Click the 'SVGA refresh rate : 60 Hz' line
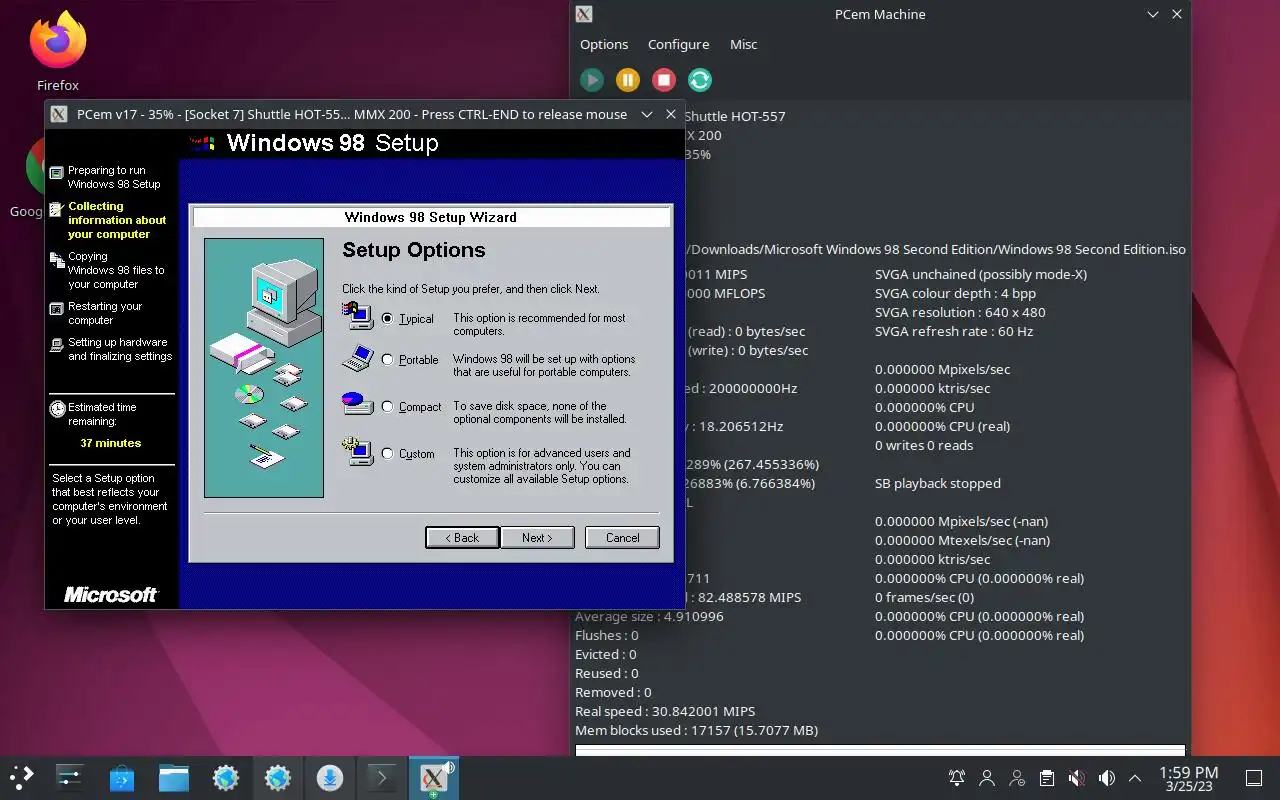The width and height of the screenshot is (1280, 800). coord(954,331)
